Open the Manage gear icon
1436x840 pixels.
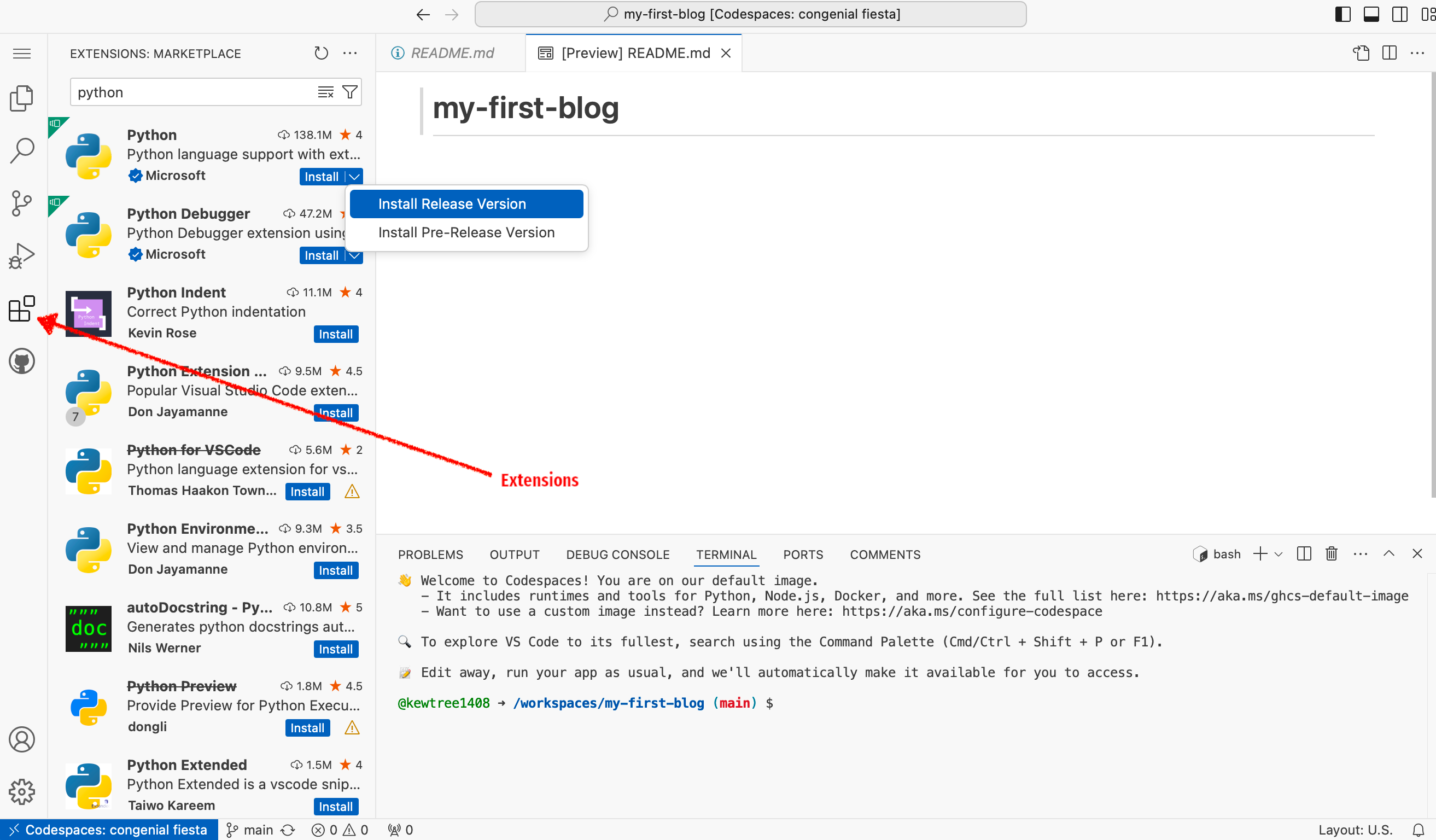[22, 791]
